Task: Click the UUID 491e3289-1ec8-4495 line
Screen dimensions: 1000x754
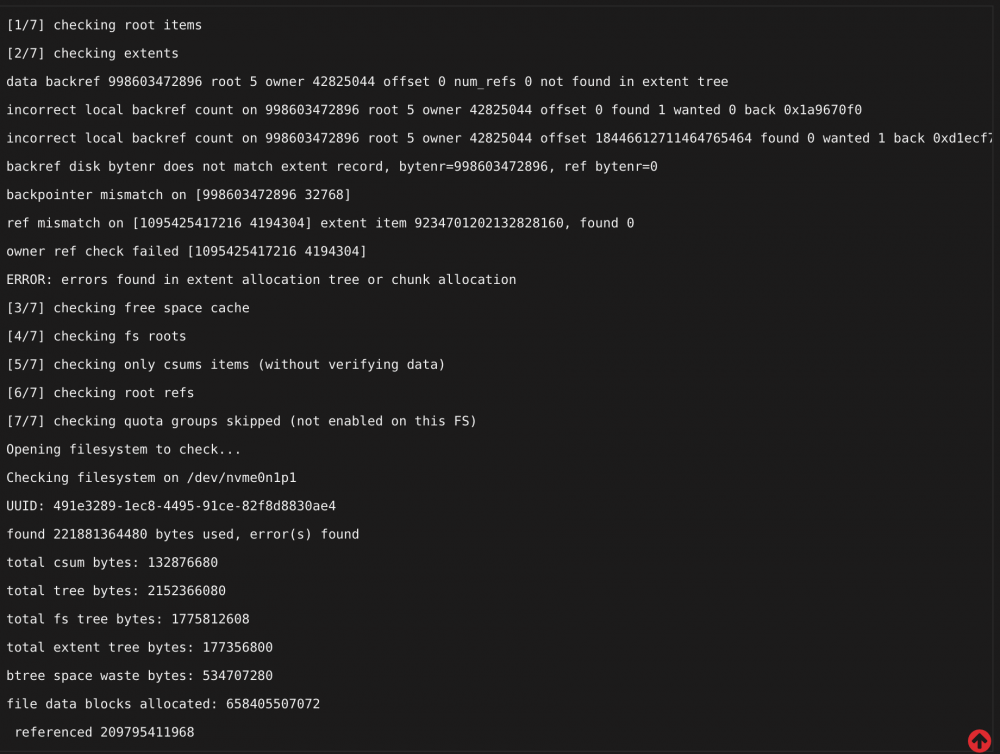Action: point(171,506)
